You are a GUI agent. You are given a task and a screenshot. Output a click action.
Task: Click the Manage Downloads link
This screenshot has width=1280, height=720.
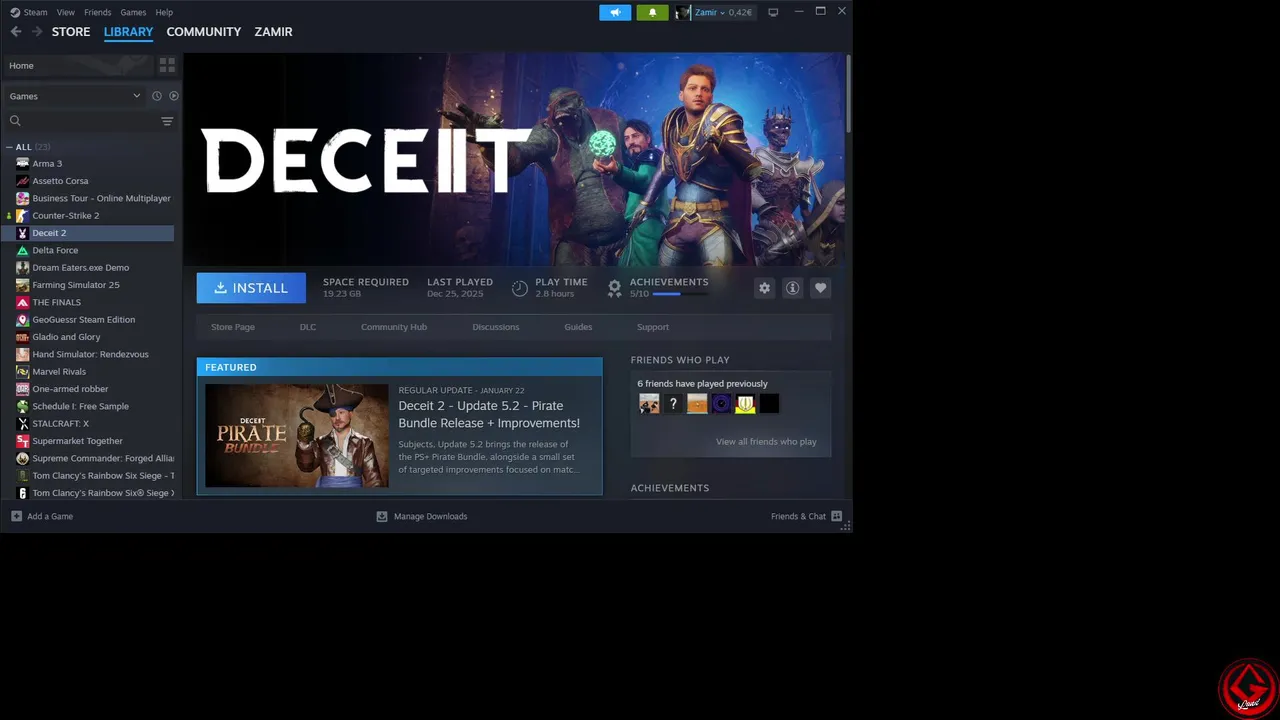(x=431, y=516)
